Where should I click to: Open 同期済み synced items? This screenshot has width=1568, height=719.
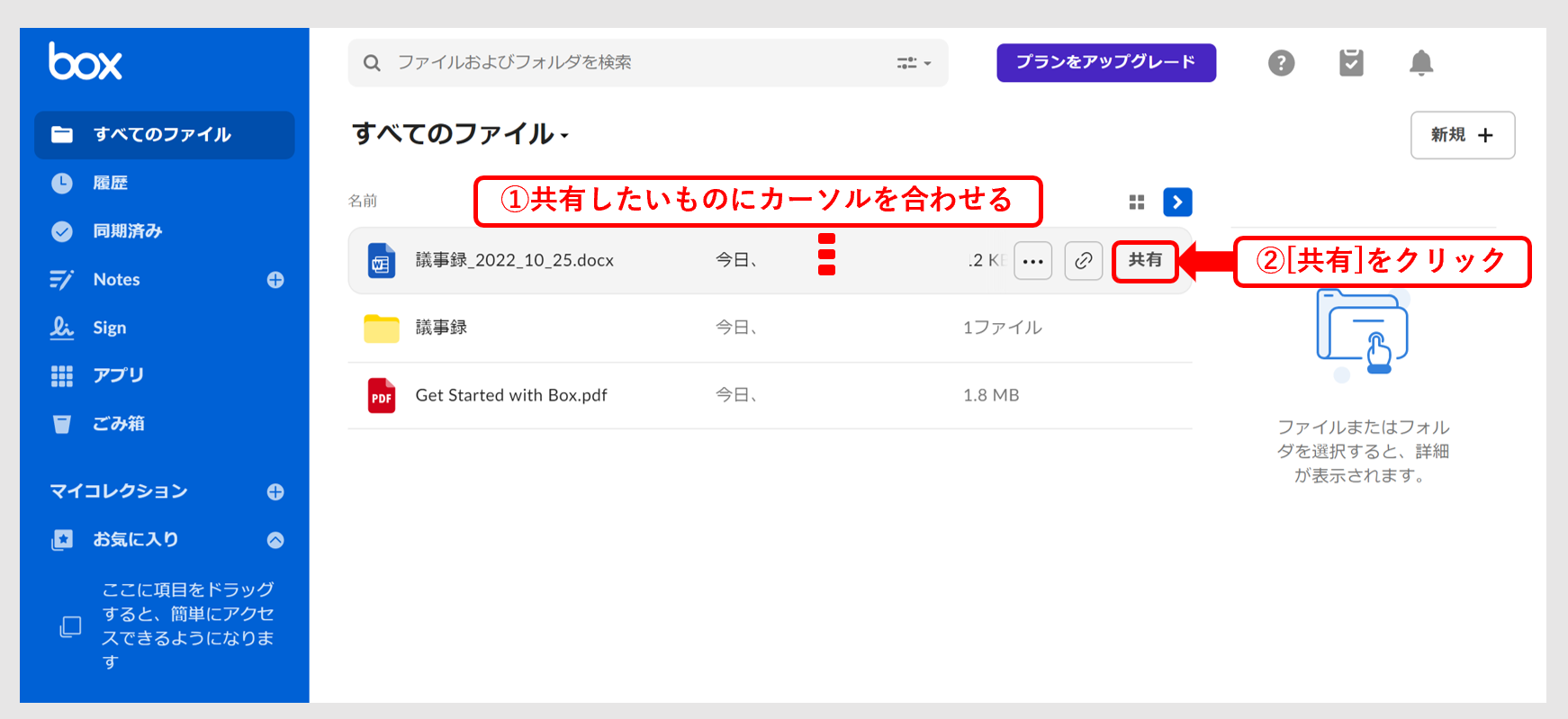[x=128, y=231]
